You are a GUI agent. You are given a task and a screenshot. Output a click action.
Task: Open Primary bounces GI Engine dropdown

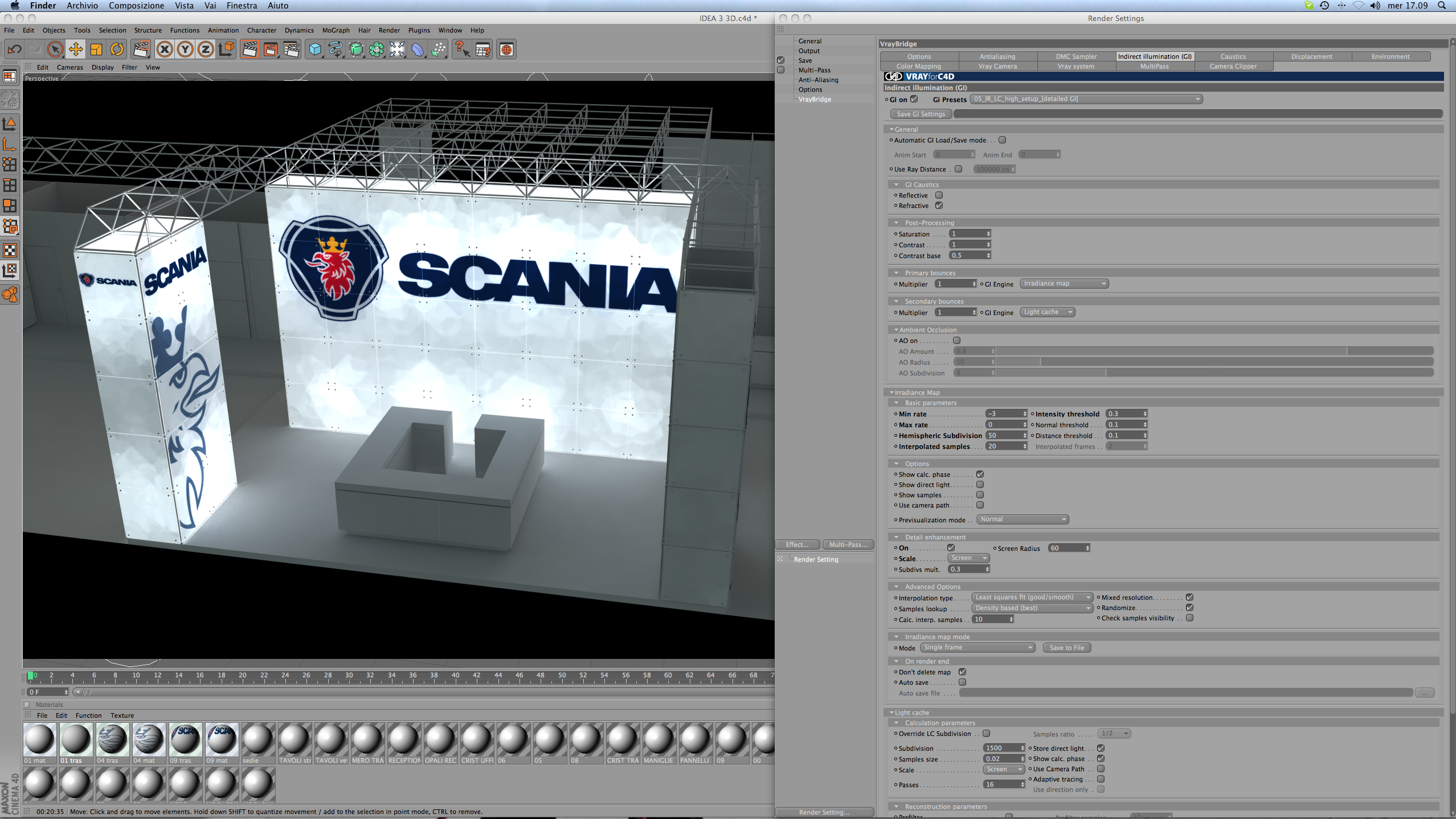tap(1063, 284)
